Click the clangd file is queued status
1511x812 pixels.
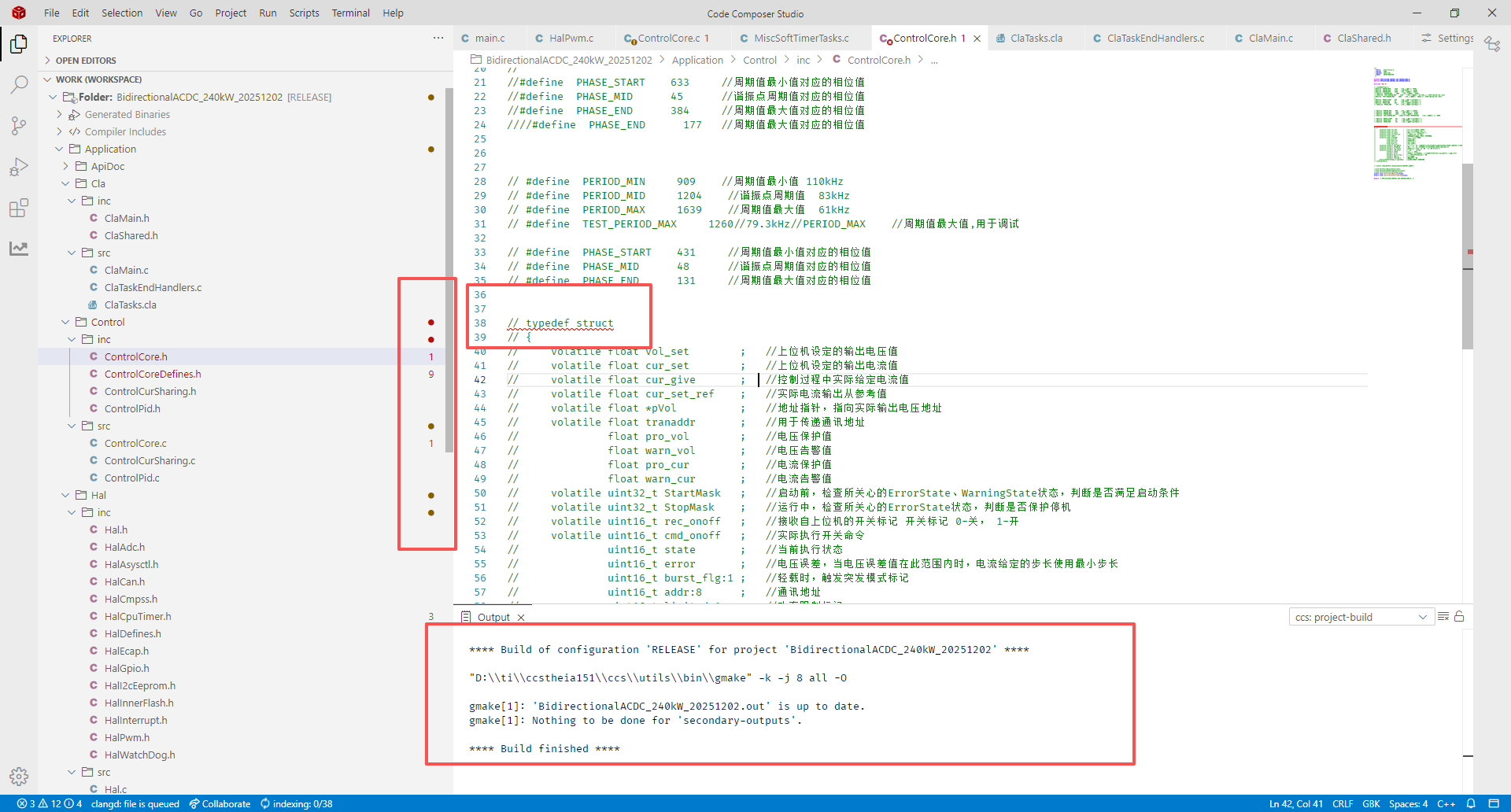point(135,803)
